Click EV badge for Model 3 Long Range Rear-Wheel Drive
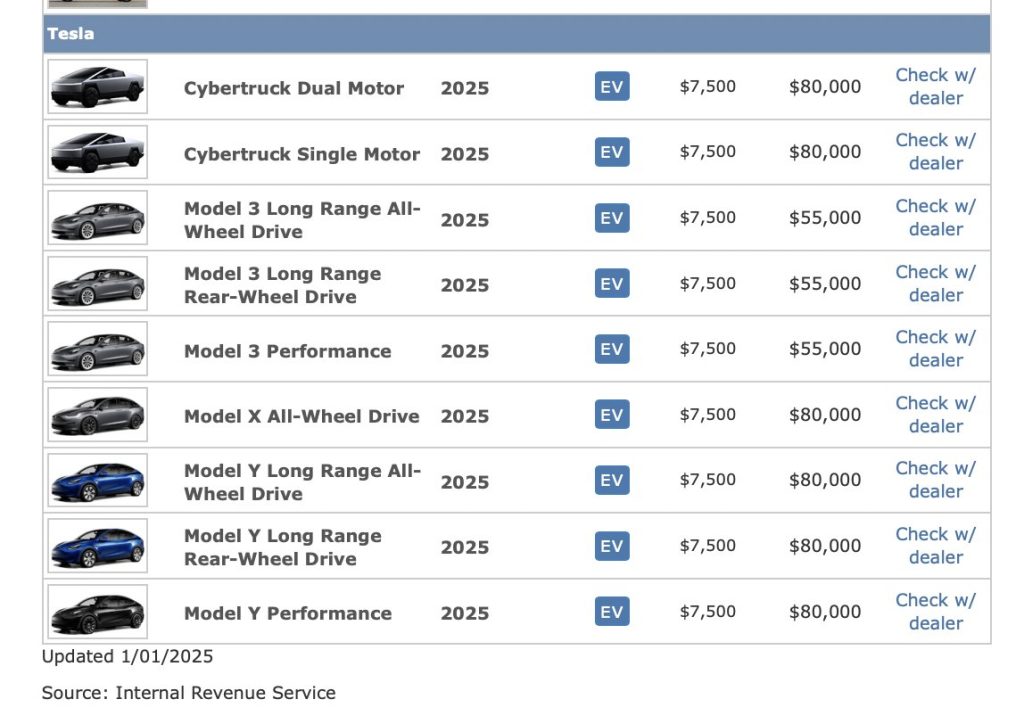The height and width of the screenshot is (724, 1024). [x=612, y=284]
